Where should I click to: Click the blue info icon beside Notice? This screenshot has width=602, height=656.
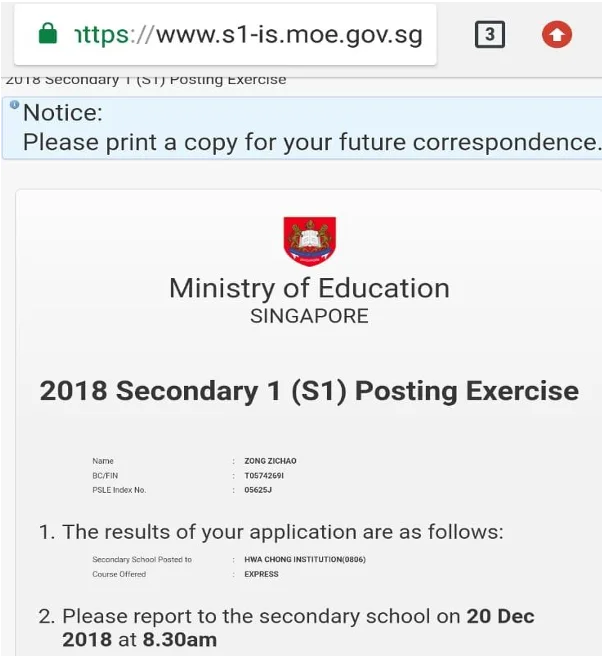coord(14,105)
